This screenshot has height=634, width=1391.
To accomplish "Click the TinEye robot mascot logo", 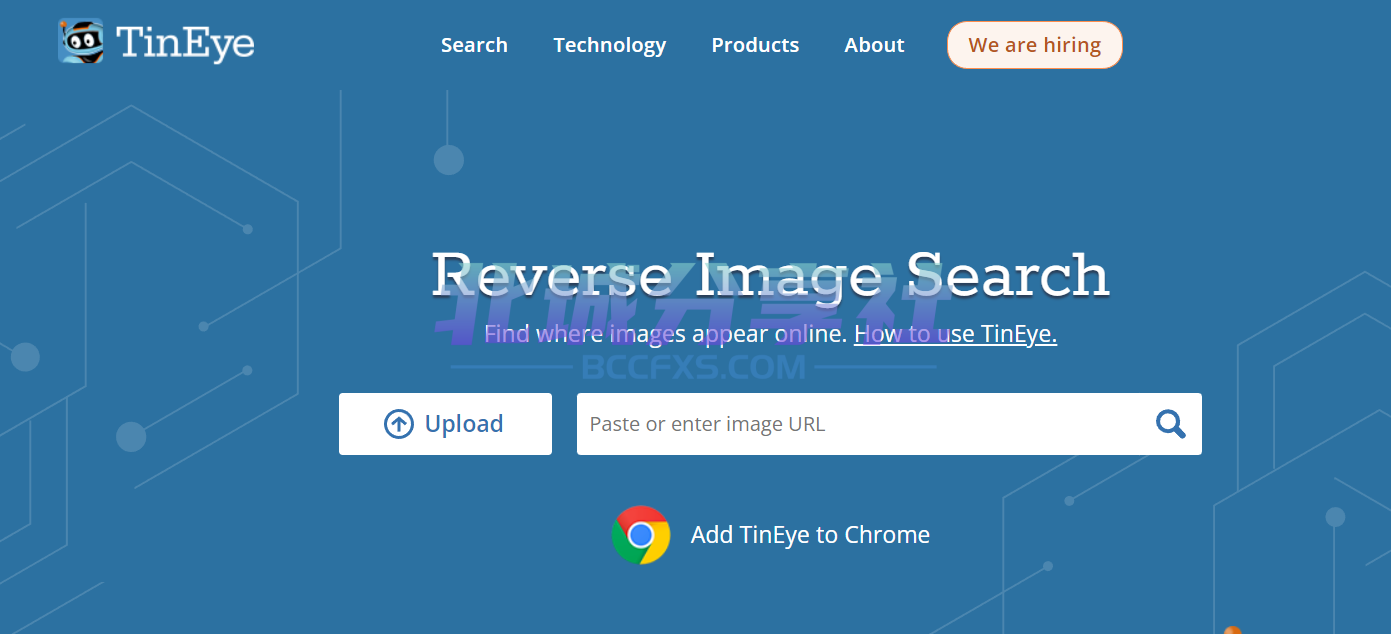I will 81,42.
